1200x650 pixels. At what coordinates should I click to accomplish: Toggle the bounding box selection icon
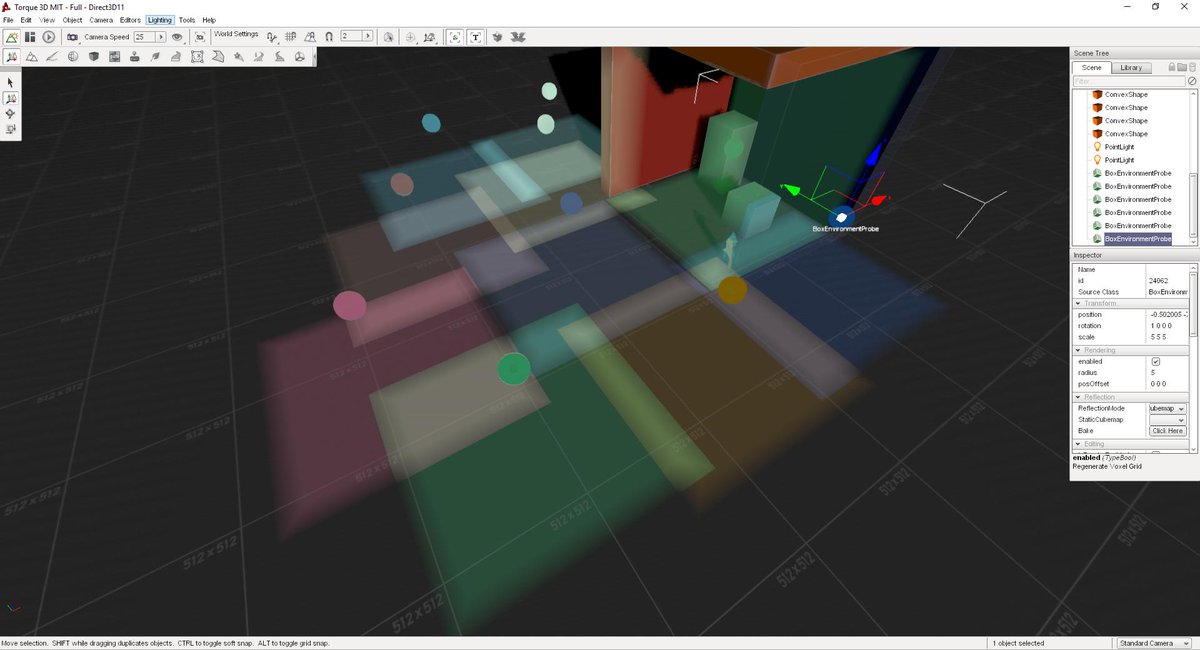pyautogui.click(x=388, y=37)
